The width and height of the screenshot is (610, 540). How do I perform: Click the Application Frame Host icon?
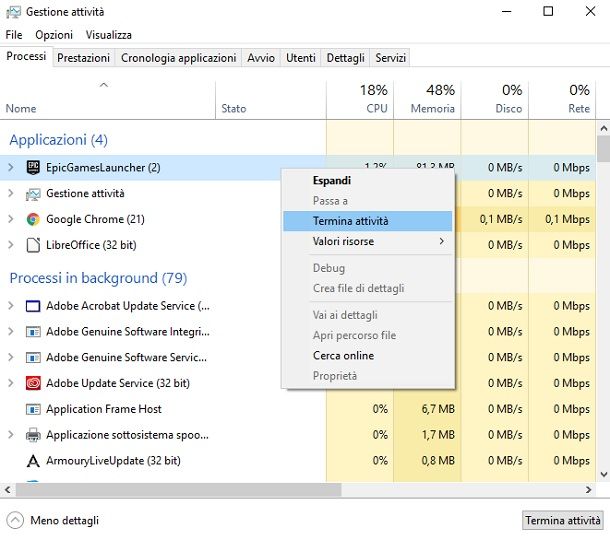coord(33,409)
